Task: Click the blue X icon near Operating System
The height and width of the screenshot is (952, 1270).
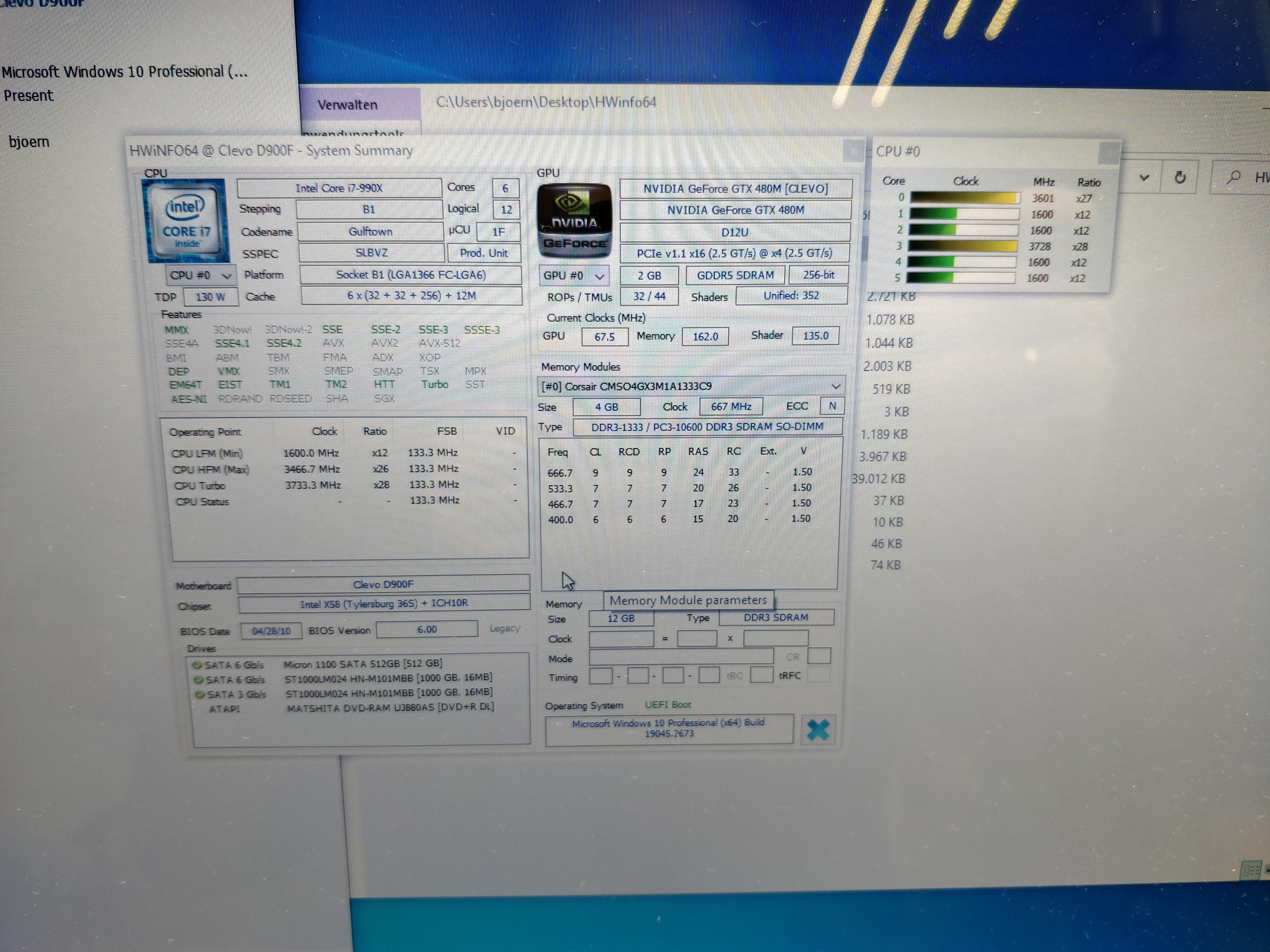Action: 818,730
